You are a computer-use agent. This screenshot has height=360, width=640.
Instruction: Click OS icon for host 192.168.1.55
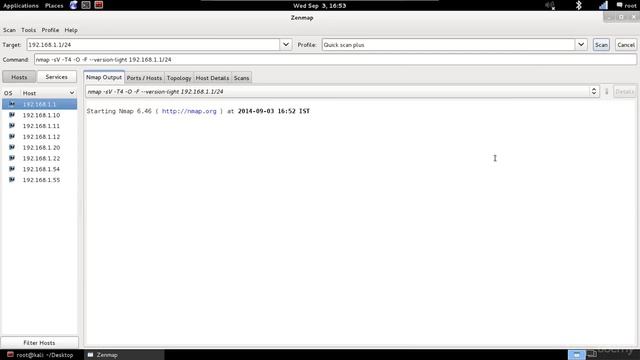click(x=12, y=180)
